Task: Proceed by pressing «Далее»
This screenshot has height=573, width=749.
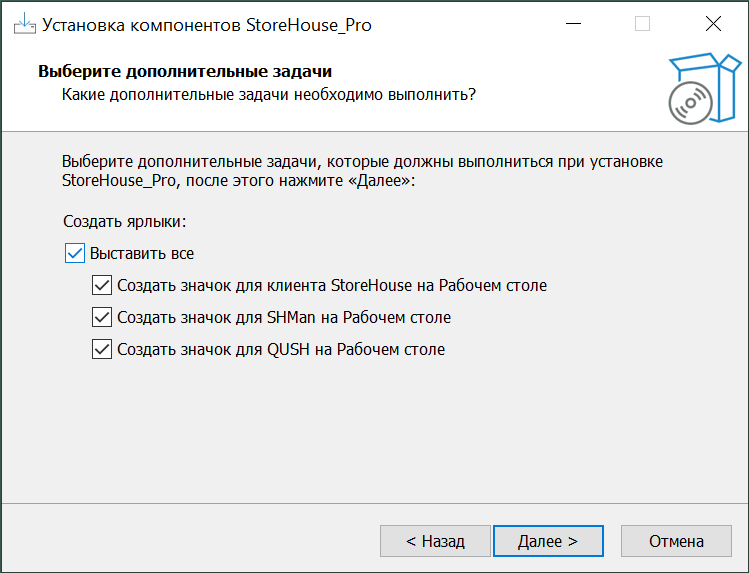Action: point(548,541)
